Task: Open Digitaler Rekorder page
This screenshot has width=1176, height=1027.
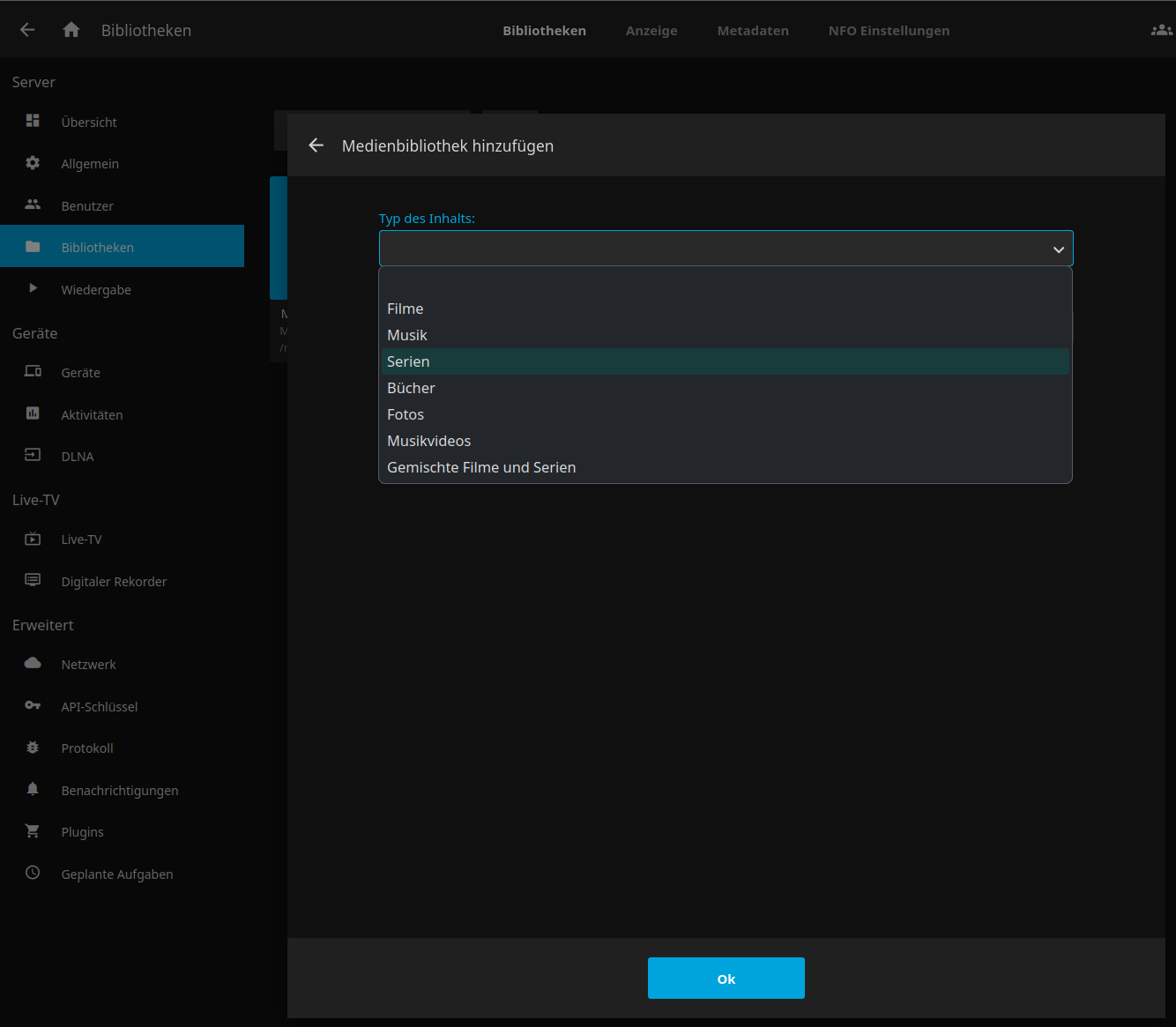Action: tap(122, 581)
